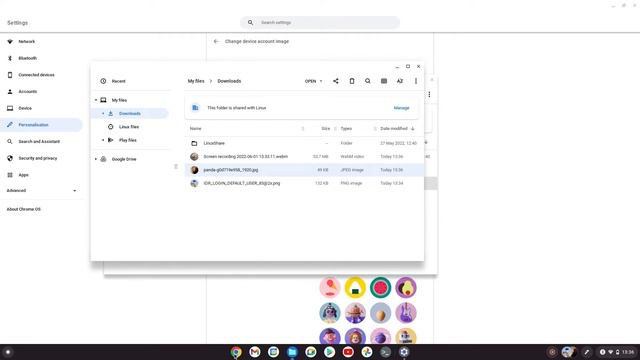Select the panda jpg file
Viewport: 640px width, 360px height.
coord(304,170)
